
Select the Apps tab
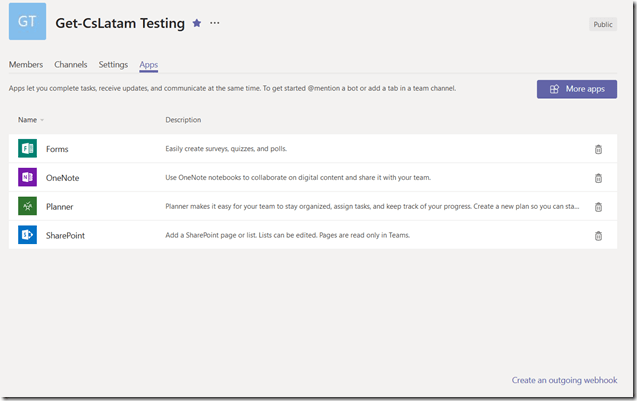[x=148, y=65]
